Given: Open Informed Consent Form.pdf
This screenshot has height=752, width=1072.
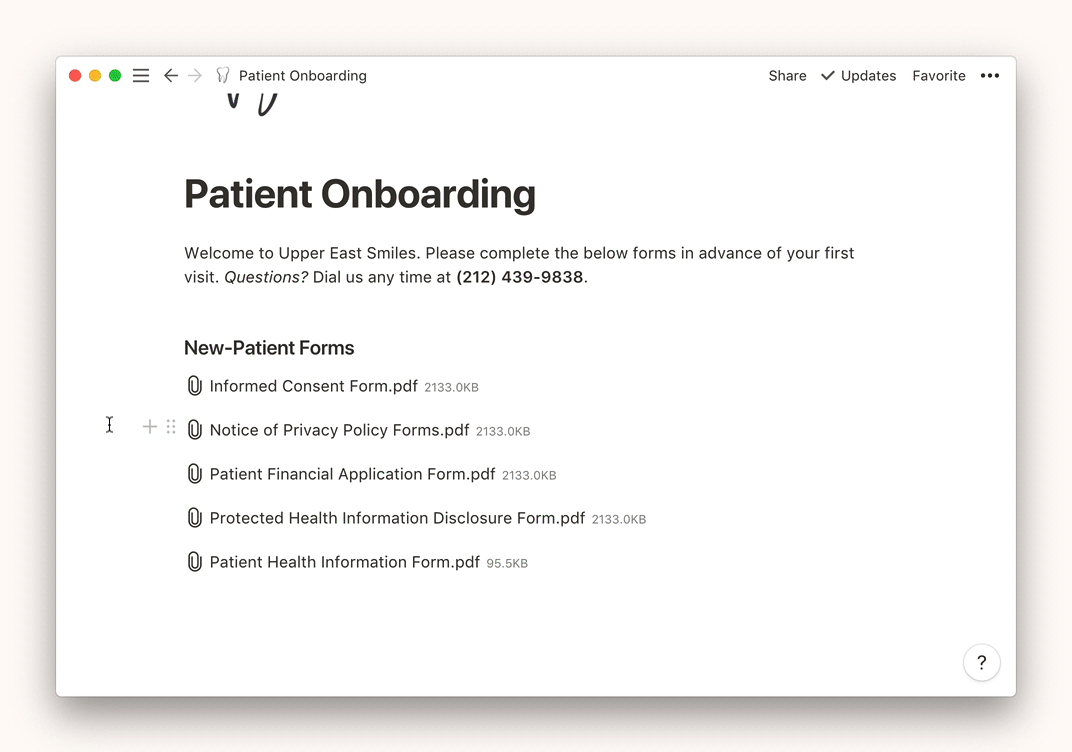Looking at the screenshot, I should click(315, 386).
